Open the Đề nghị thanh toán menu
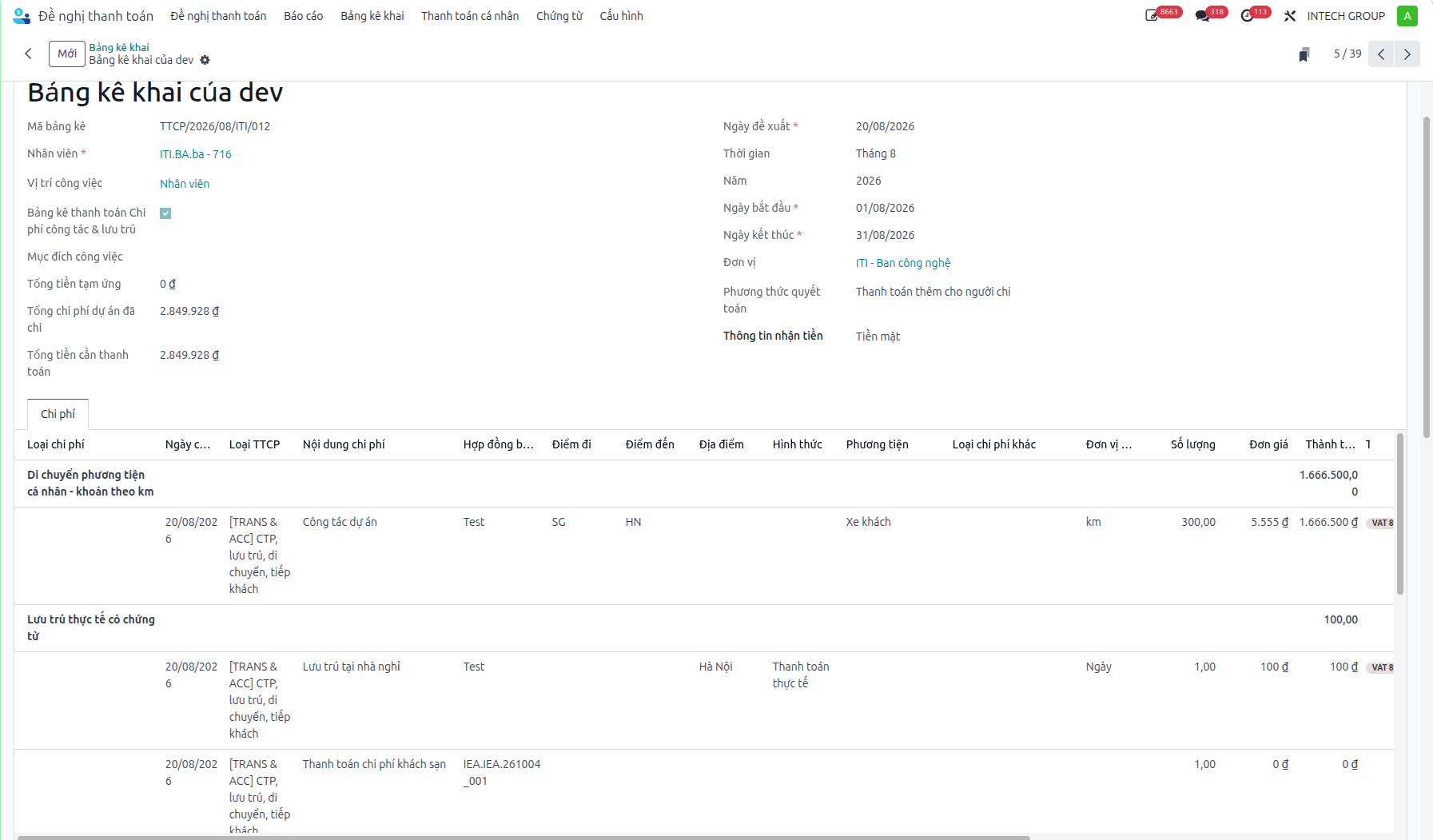 (x=218, y=16)
